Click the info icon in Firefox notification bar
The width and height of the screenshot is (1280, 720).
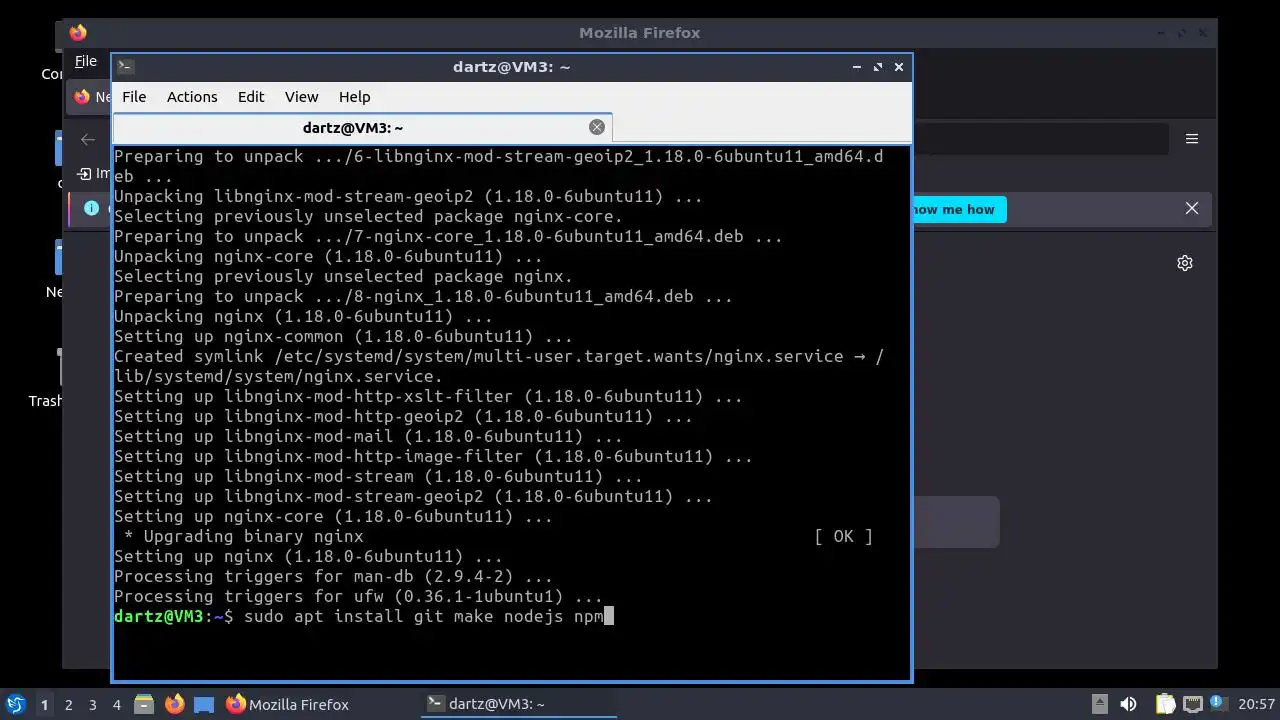click(x=92, y=208)
